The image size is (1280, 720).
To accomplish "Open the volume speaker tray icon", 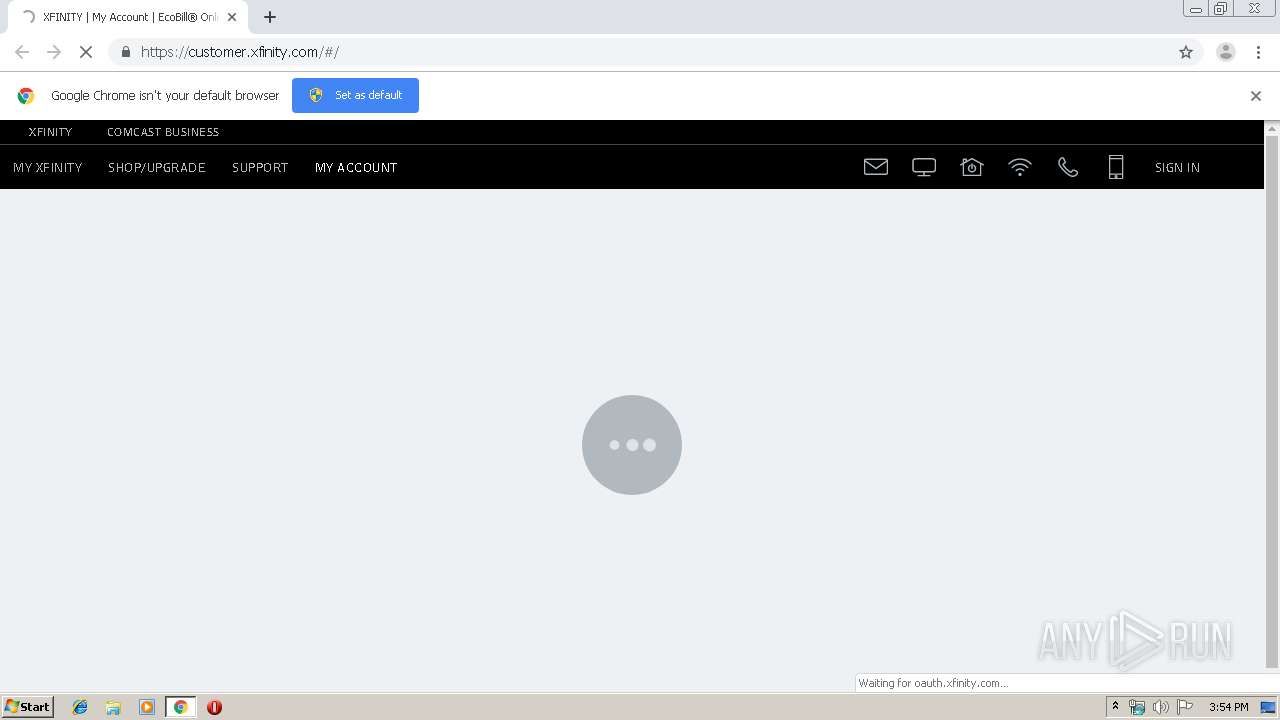I will pyautogui.click(x=1160, y=707).
